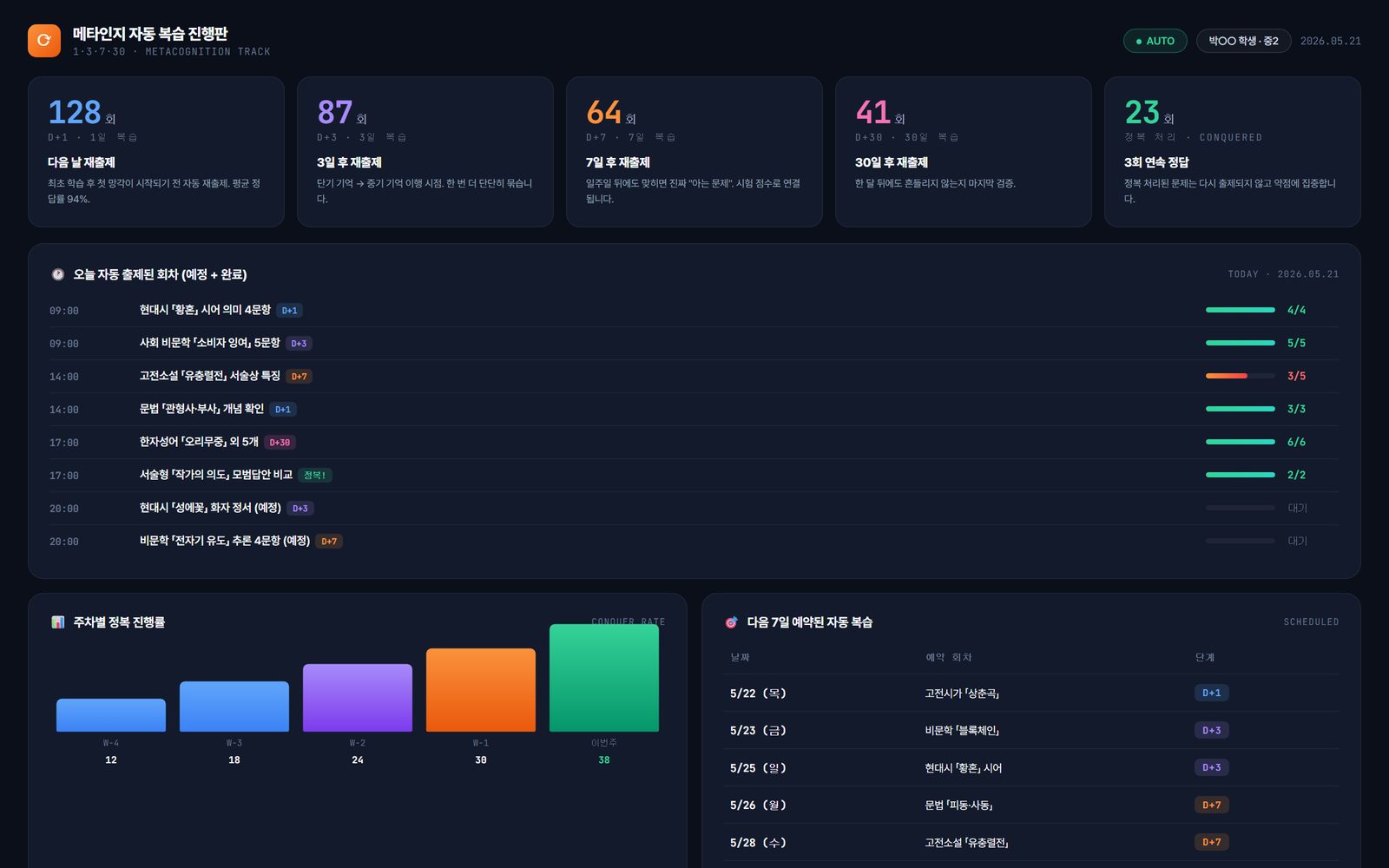
Task: Click the D+3 tag for 5/23 비문학 블록체인
Action: click(1211, 730)
